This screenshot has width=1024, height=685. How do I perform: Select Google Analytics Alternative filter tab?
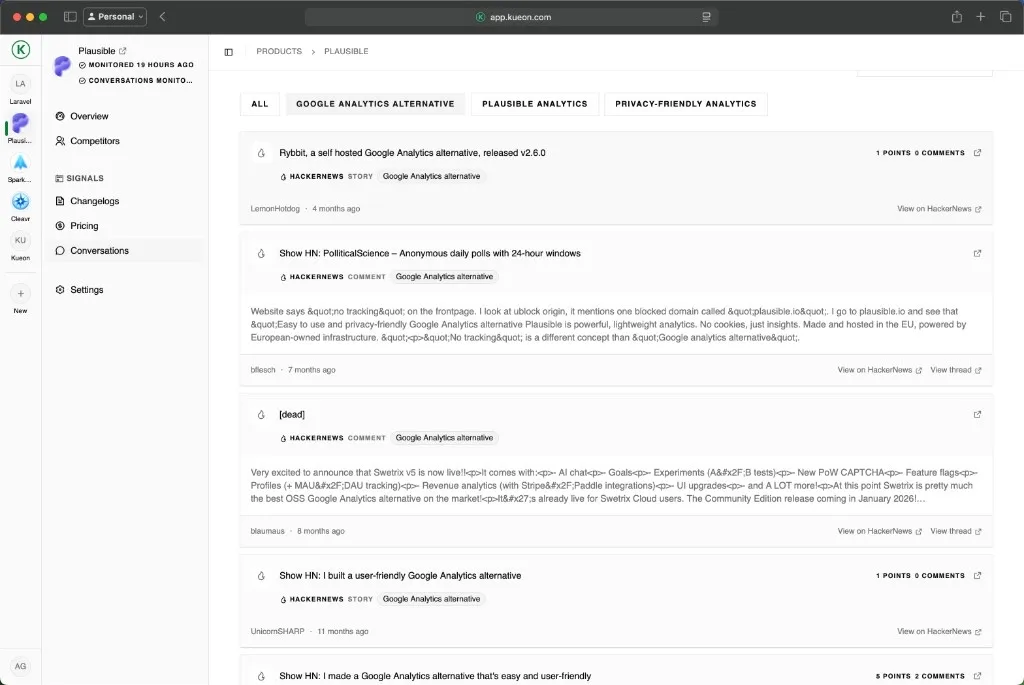click(x=375, y=104)
